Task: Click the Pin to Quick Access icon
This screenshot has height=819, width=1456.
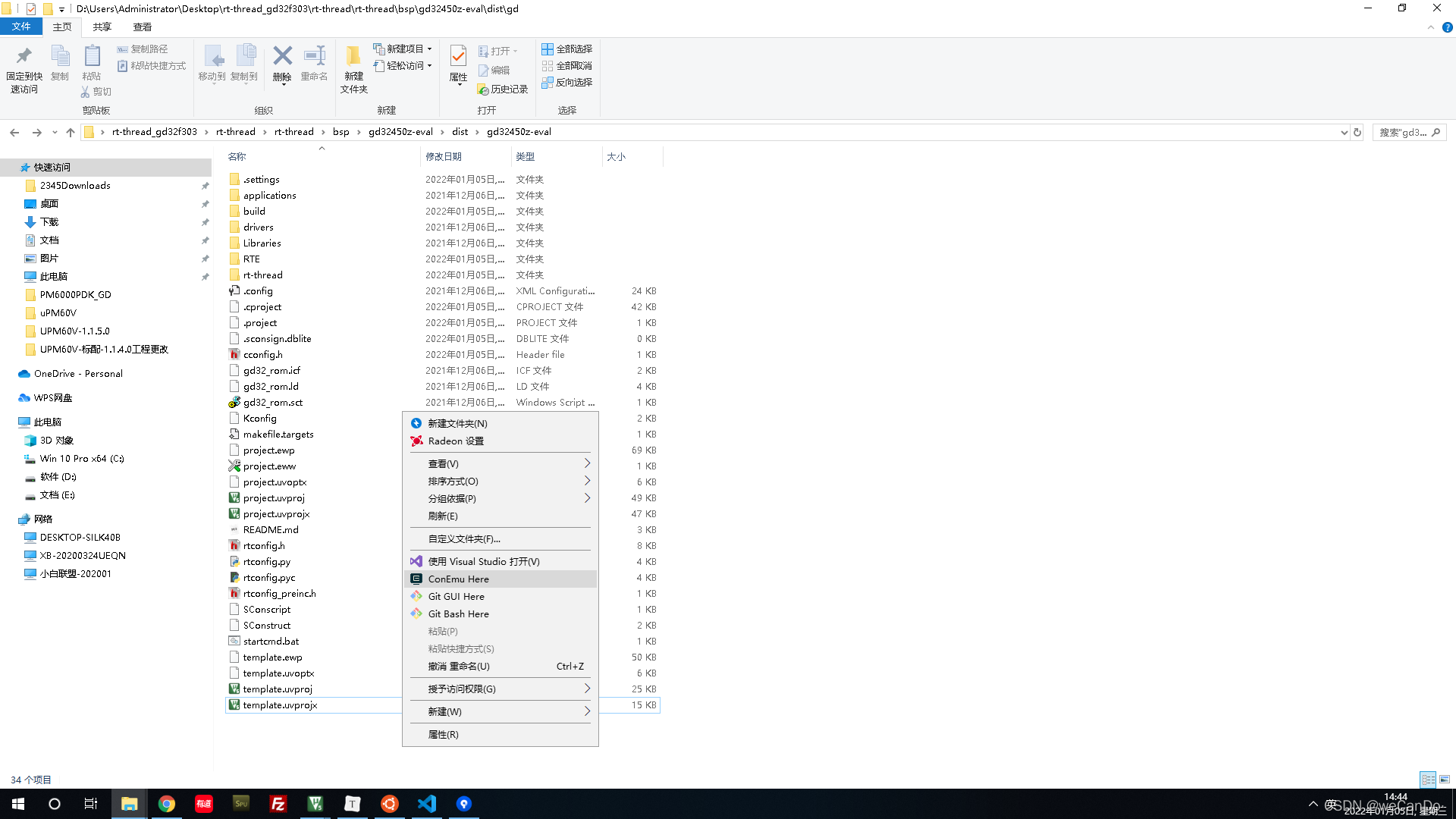Action: [24, 57]
